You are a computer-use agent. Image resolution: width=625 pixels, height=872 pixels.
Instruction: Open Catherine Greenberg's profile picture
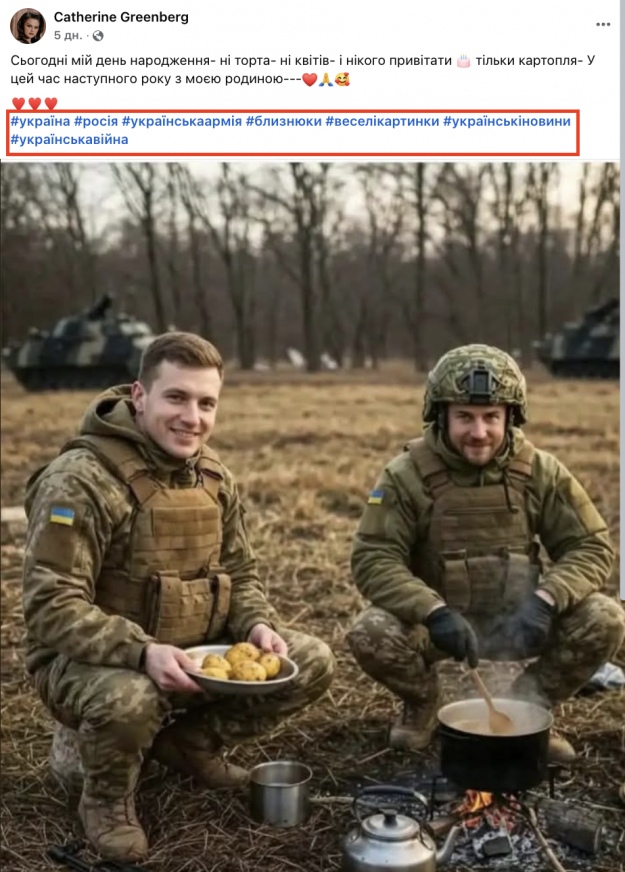[27, 26]
